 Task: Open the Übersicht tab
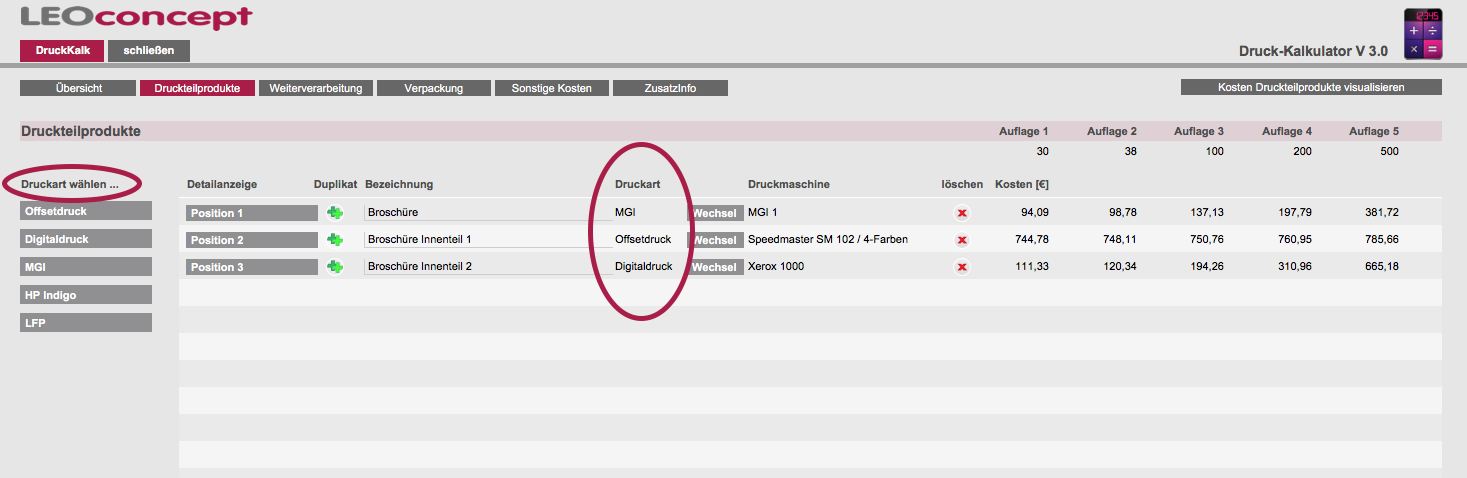(78, 88)
